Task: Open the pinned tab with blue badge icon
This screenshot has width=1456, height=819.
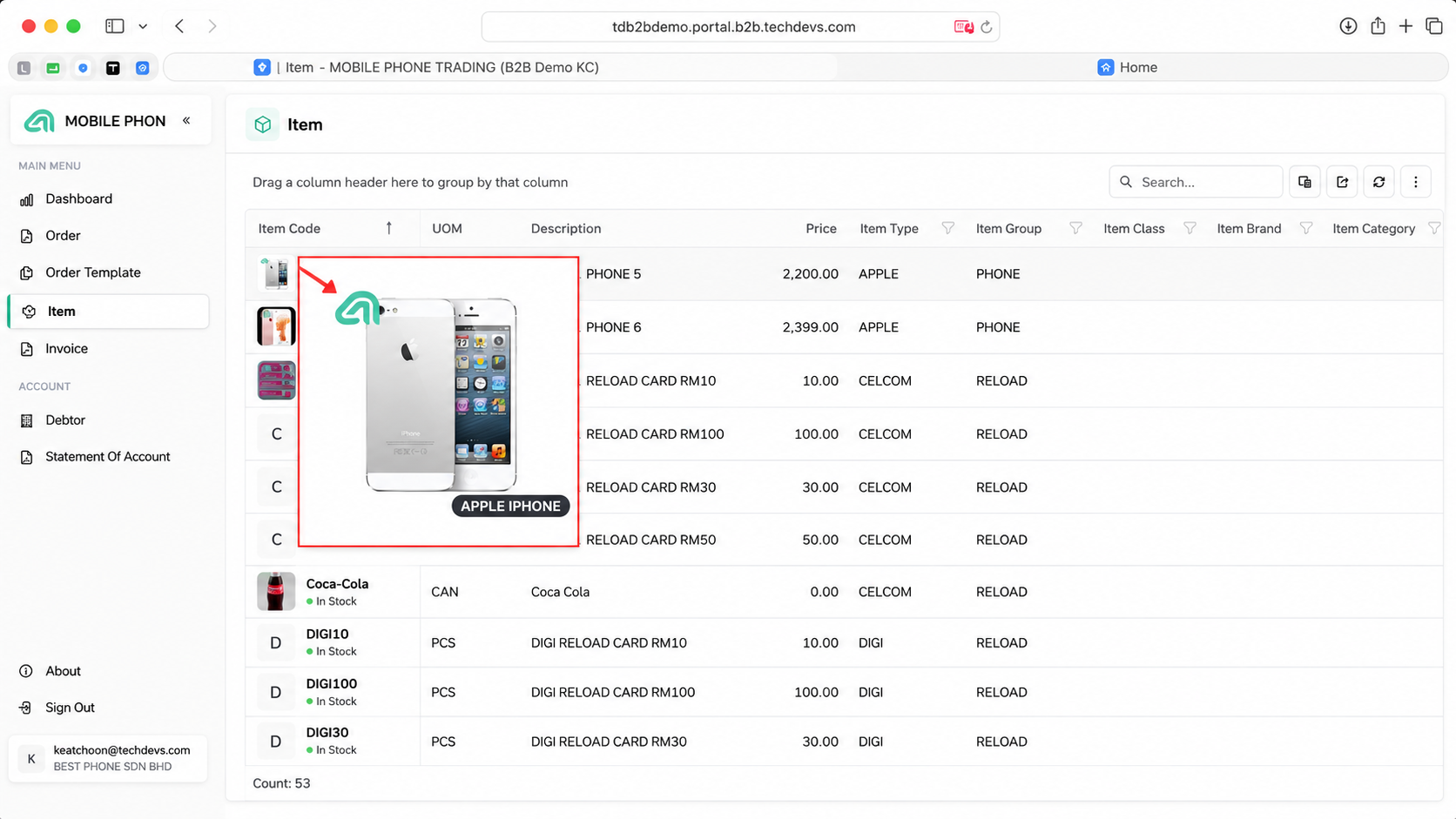Action: pyautogui.click(x=142, y=68)
